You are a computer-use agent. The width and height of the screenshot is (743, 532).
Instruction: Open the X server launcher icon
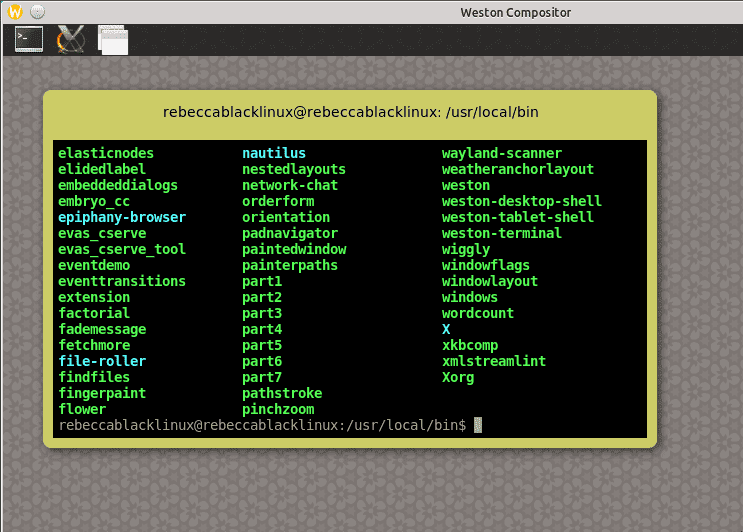70,39
